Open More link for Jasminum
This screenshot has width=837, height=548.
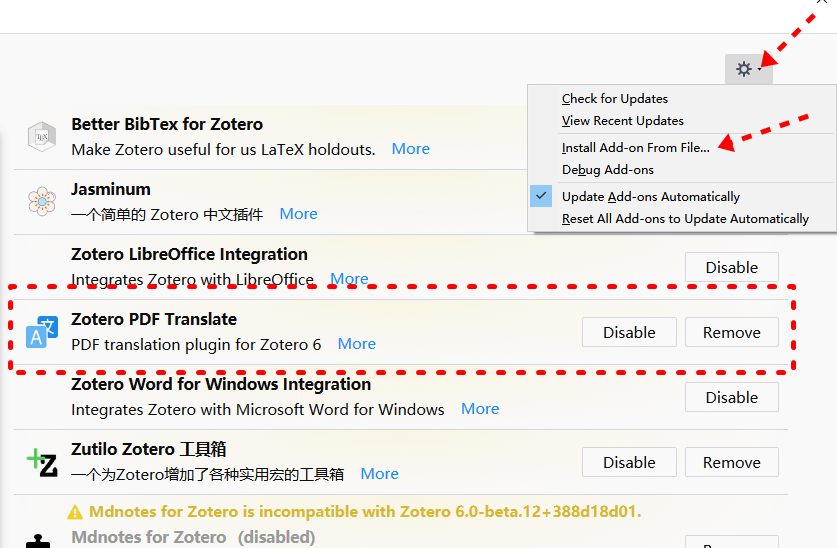[298, 214]
